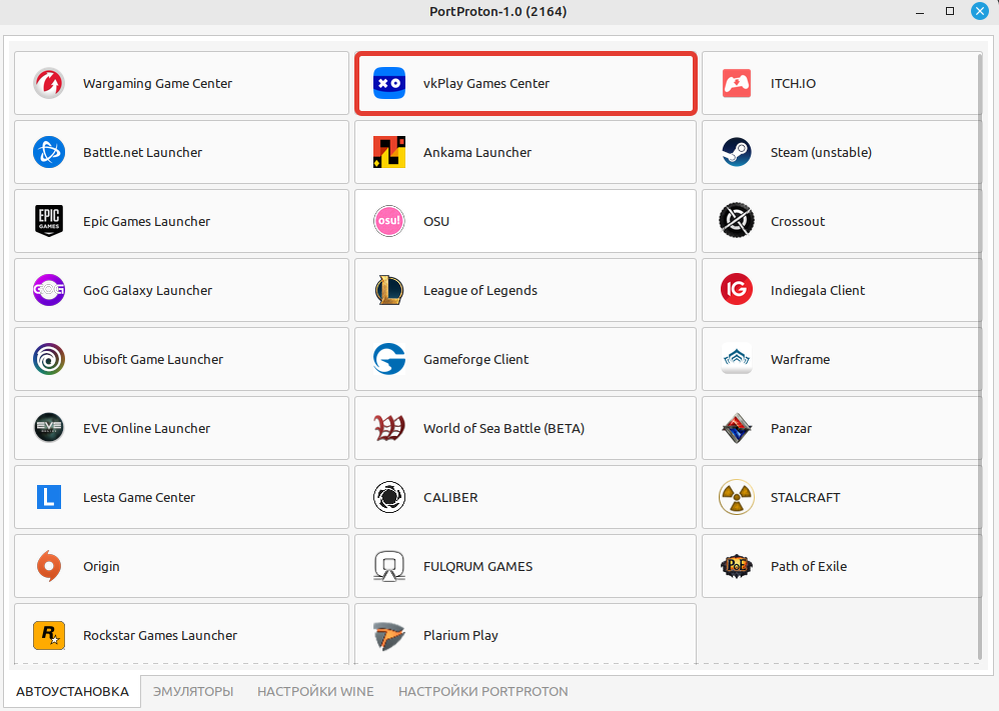
Task: Click the Gameforge Client G icon
Action: (389, 359)
